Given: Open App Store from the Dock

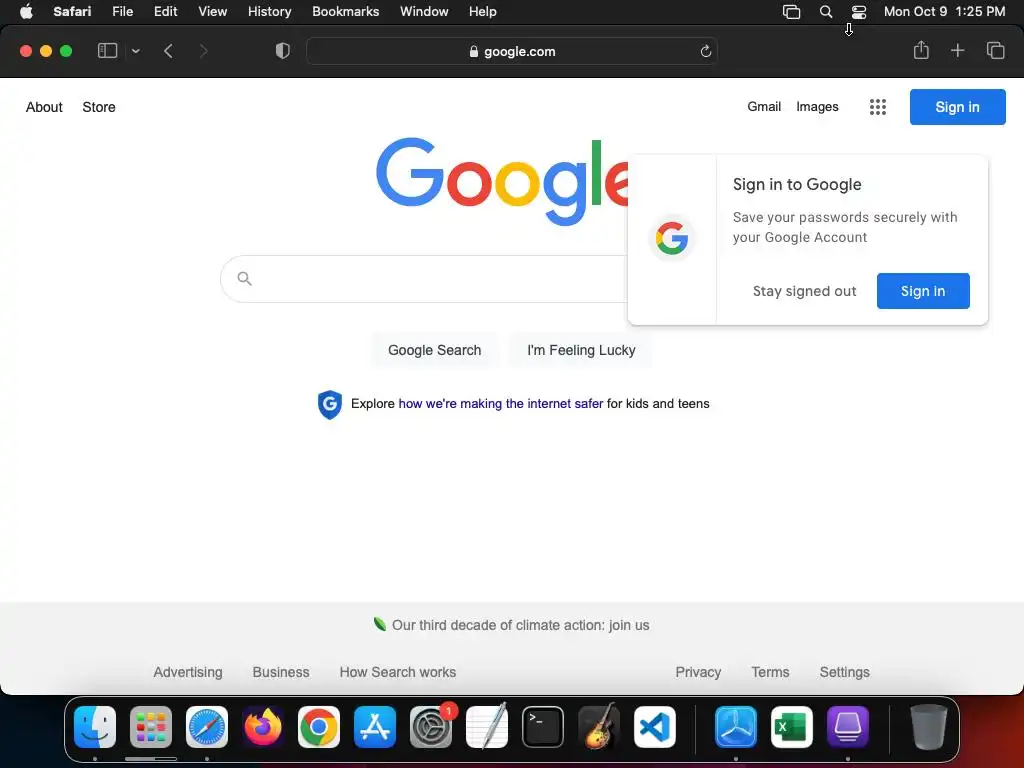Looking at the screenshot, I should point(375,727).
